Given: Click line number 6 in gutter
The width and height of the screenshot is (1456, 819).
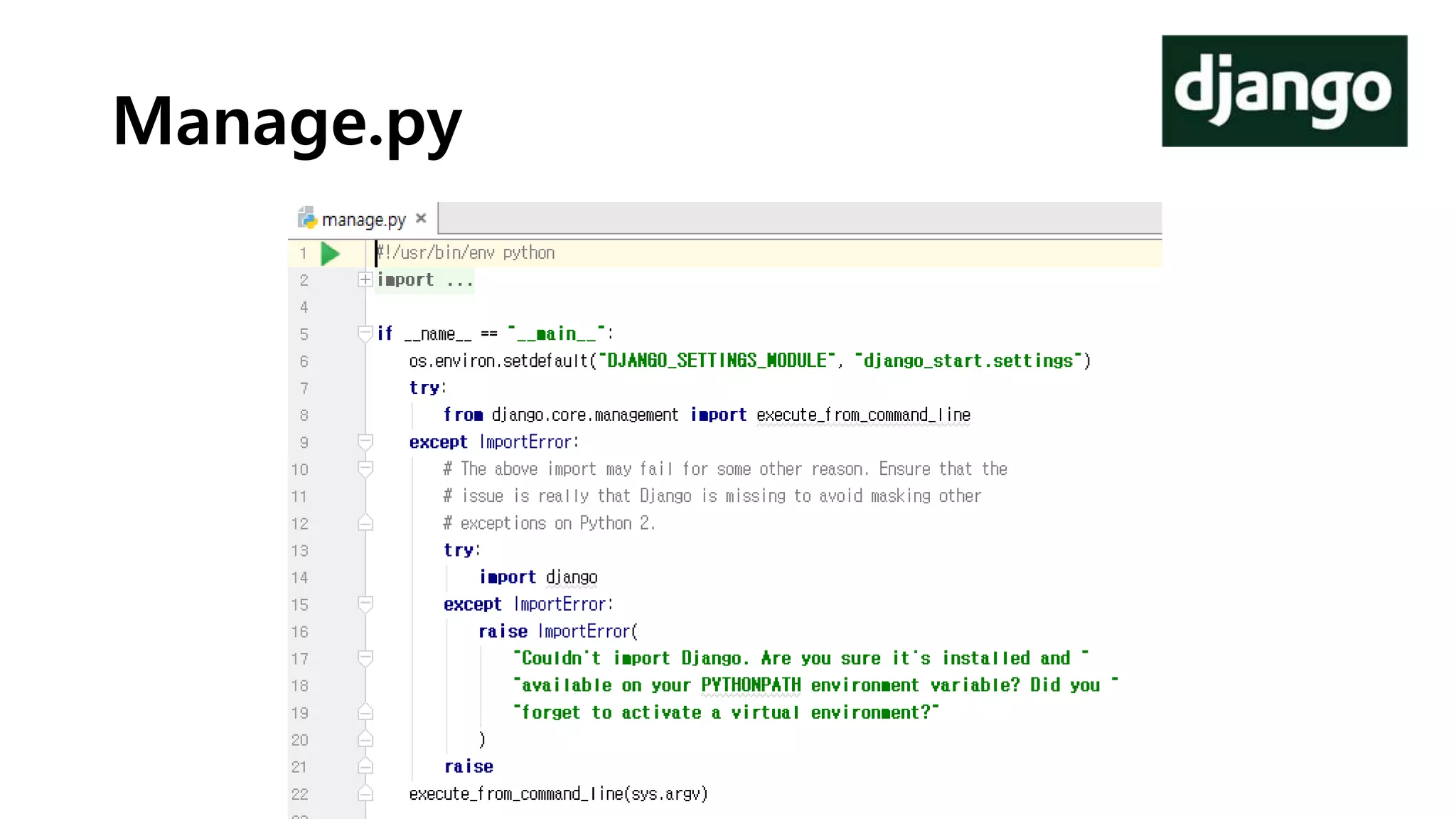Looking at the screenshot, I should [x=304, y=362].
